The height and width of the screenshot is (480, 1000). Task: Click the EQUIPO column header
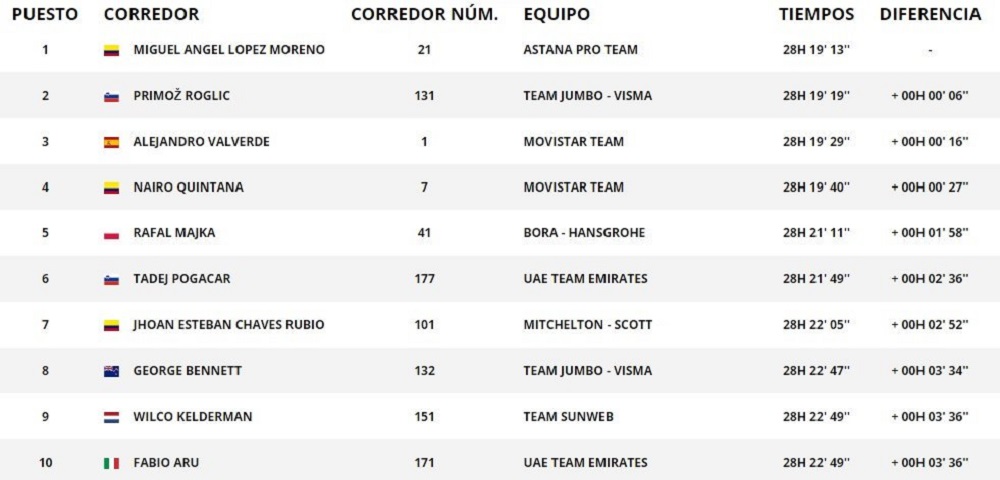coord(556,14)
